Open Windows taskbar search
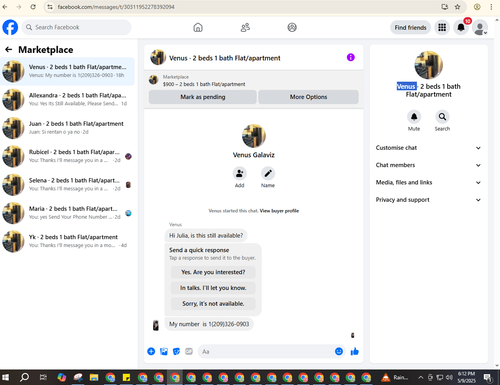Screen dimensions: 500x385 pyautogui.click(x=24, y=377)
